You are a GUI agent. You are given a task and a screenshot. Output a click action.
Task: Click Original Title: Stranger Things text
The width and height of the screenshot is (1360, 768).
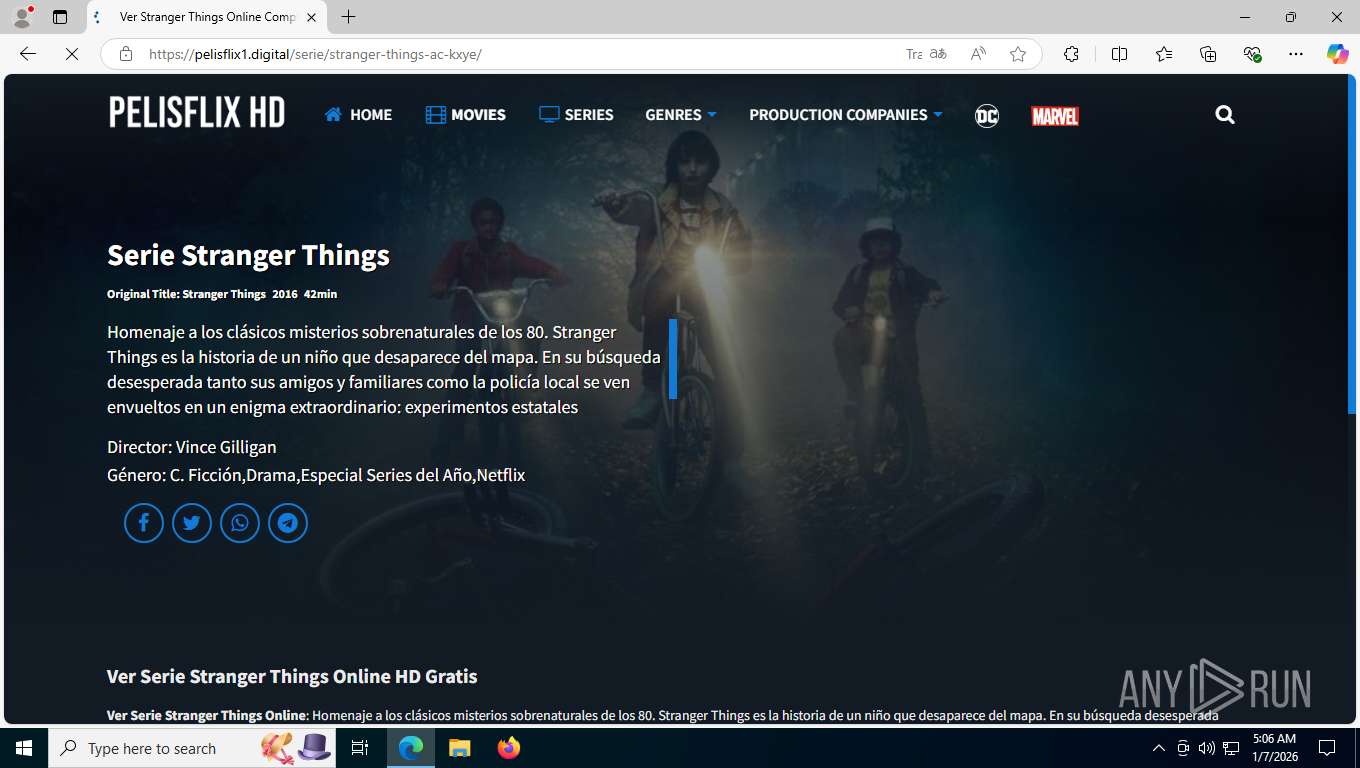click(186, 294)
